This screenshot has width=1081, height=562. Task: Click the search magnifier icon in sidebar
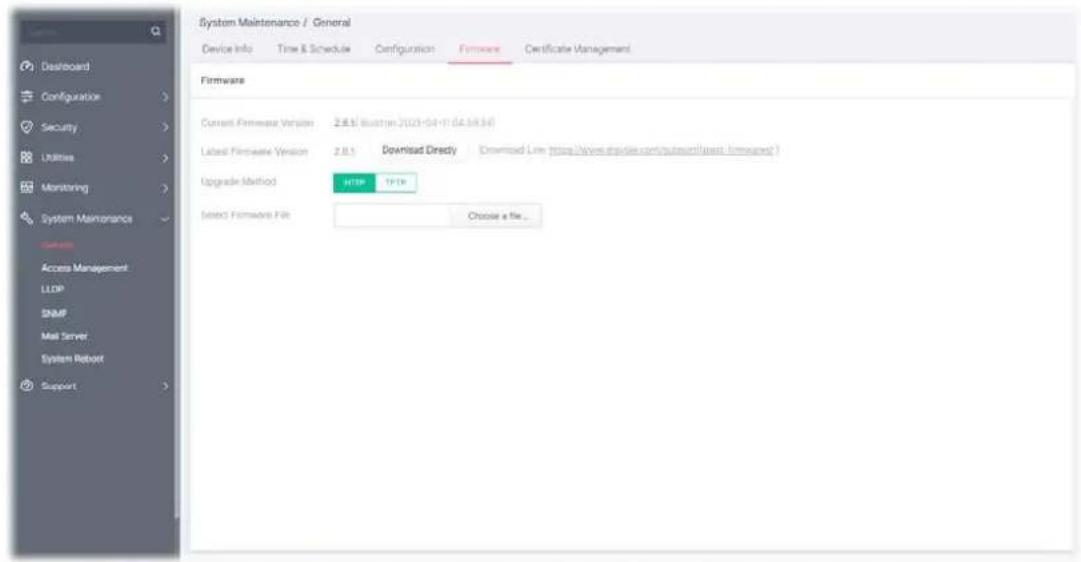point(156,31)
